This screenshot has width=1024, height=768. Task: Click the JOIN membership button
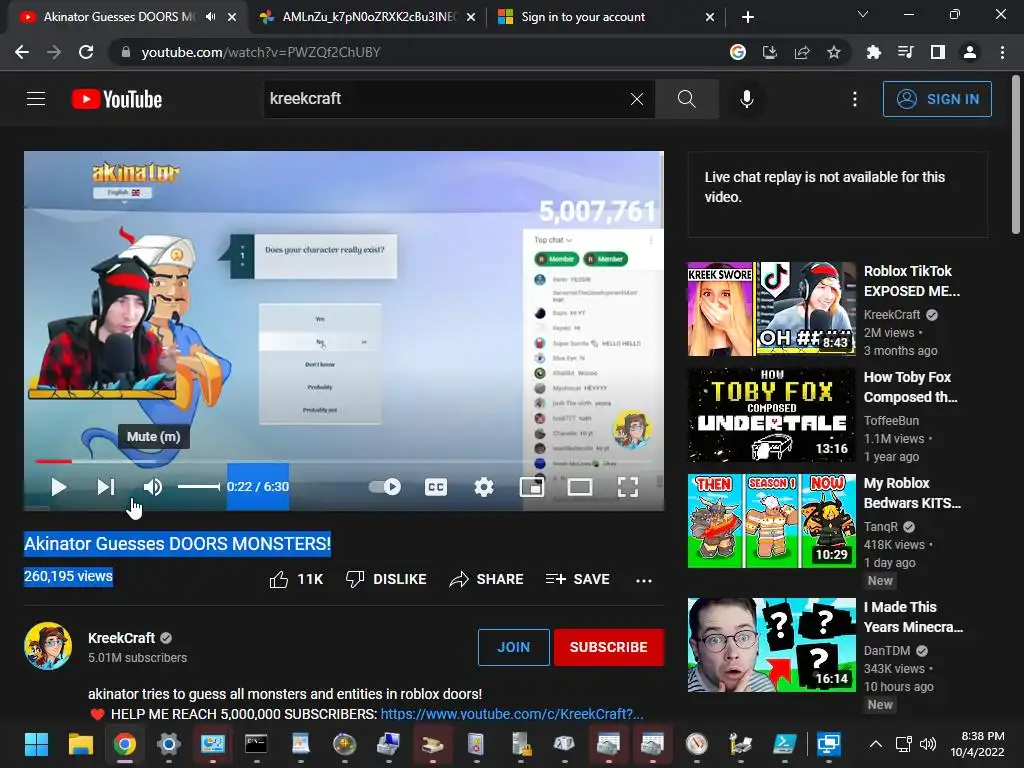(x=513, y=647)
